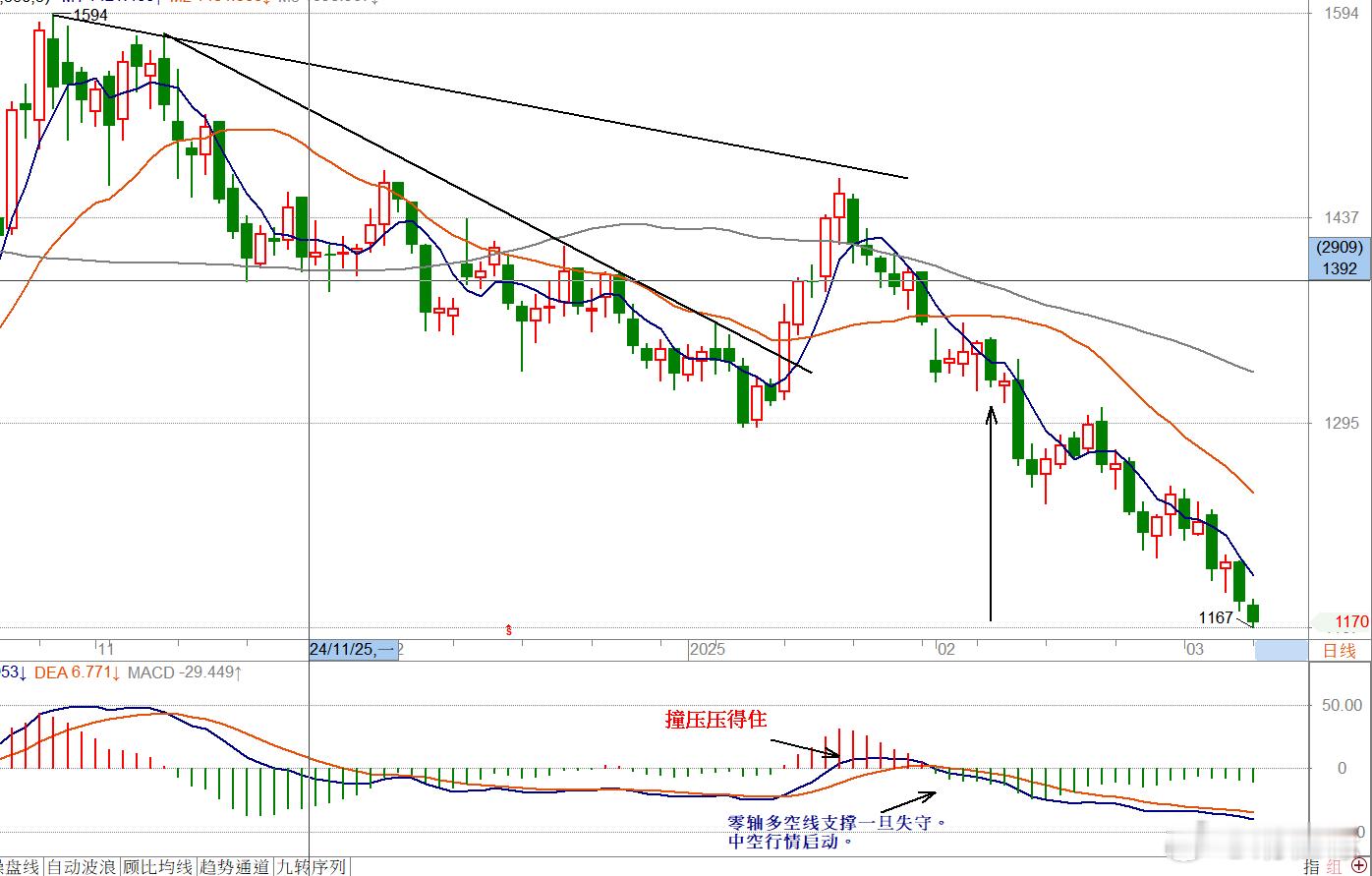Click the 2025 label on time axis

click(x=708, y=650)
